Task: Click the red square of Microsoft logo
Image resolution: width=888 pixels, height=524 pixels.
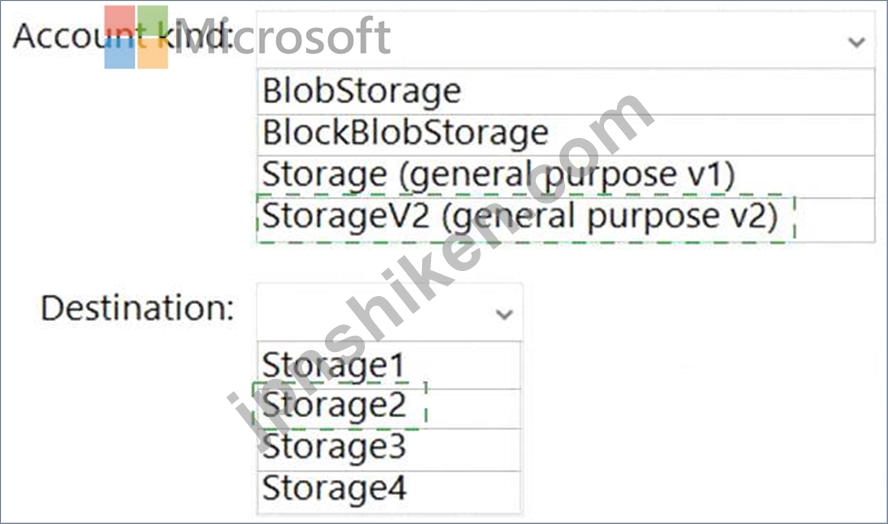Action: coord(119,20)
